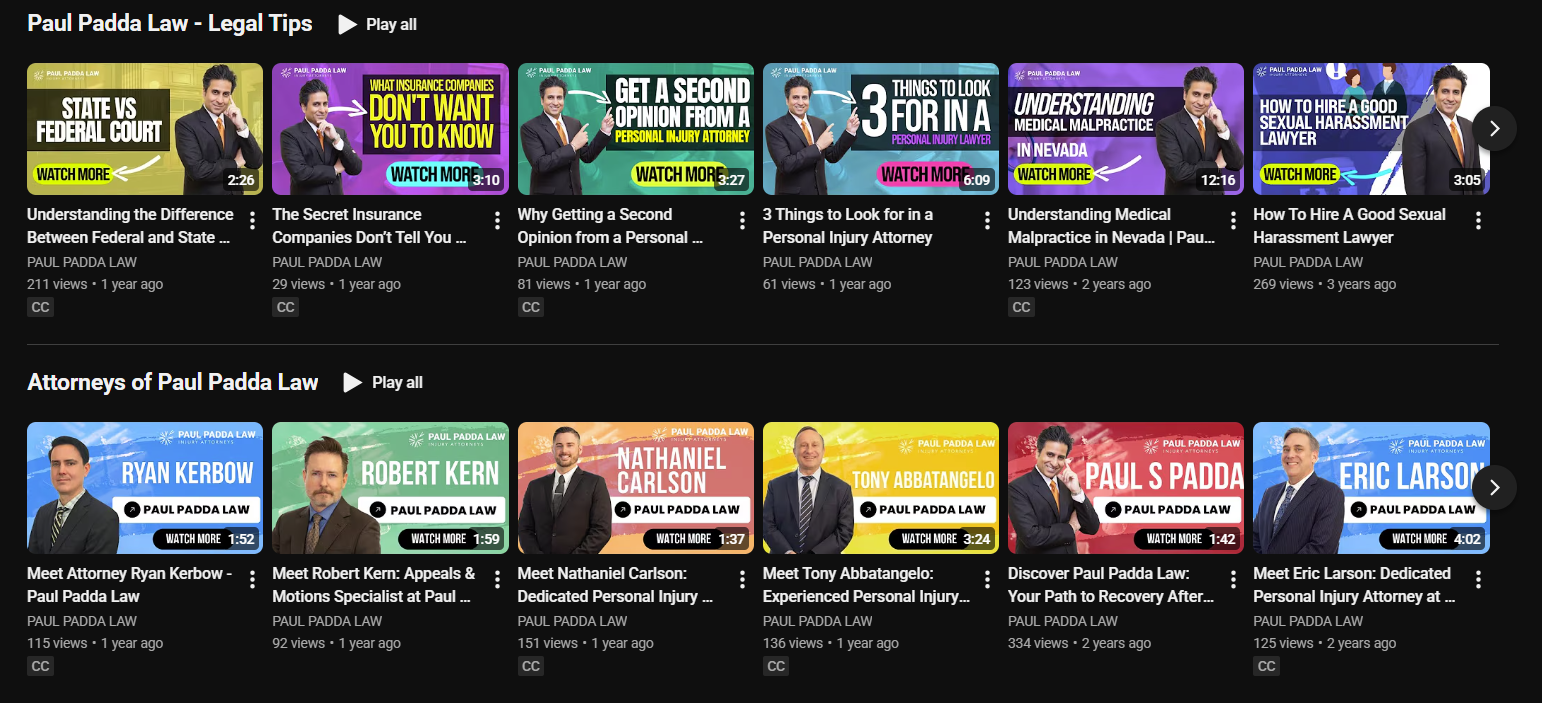Open more options for Second Opinion video
The width and height of the screenshot is (1542, 703).
742,220
